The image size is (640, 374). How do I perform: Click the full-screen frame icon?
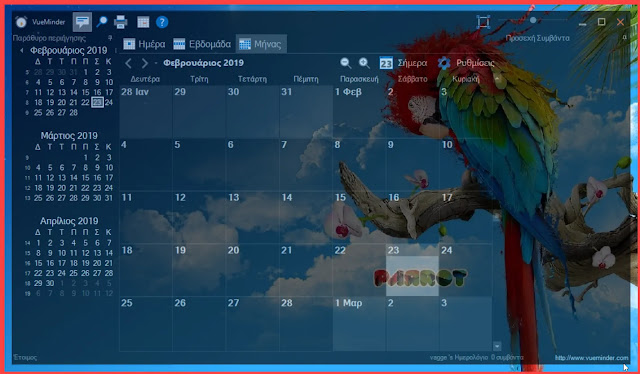click(483, 22)
